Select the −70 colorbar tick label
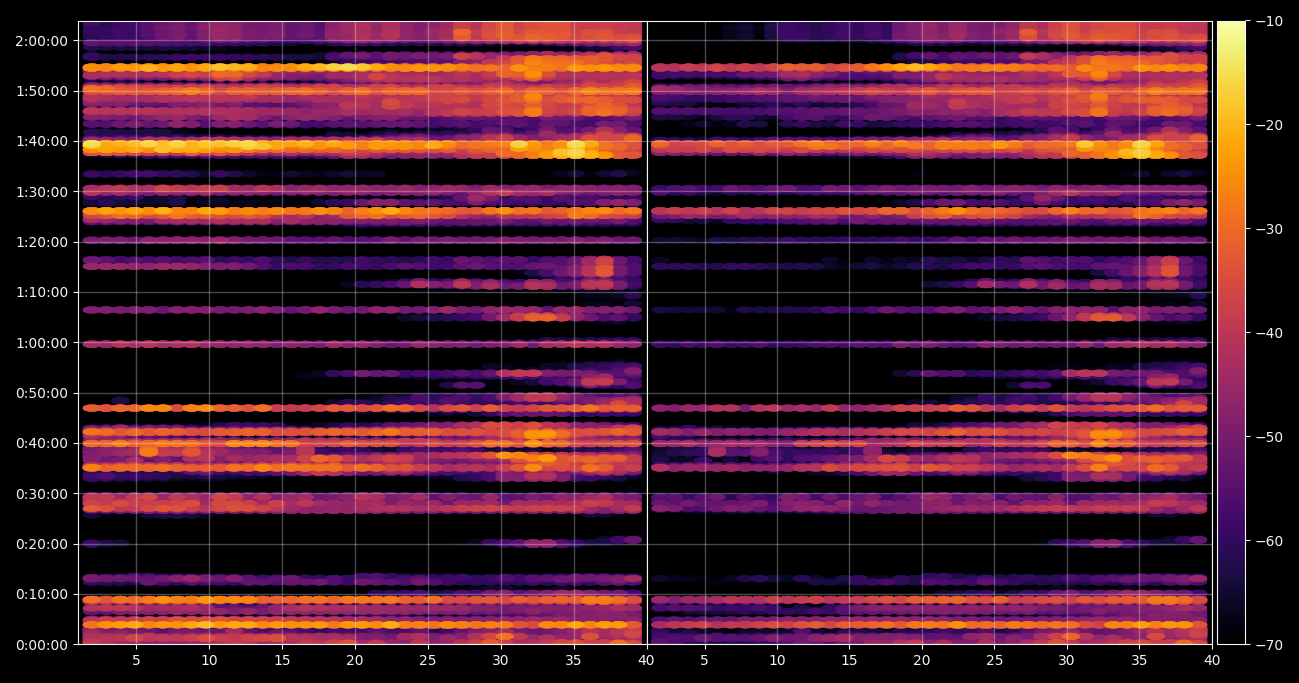The width and height of the screenshot is (1299, 683). click(1269, 645)
